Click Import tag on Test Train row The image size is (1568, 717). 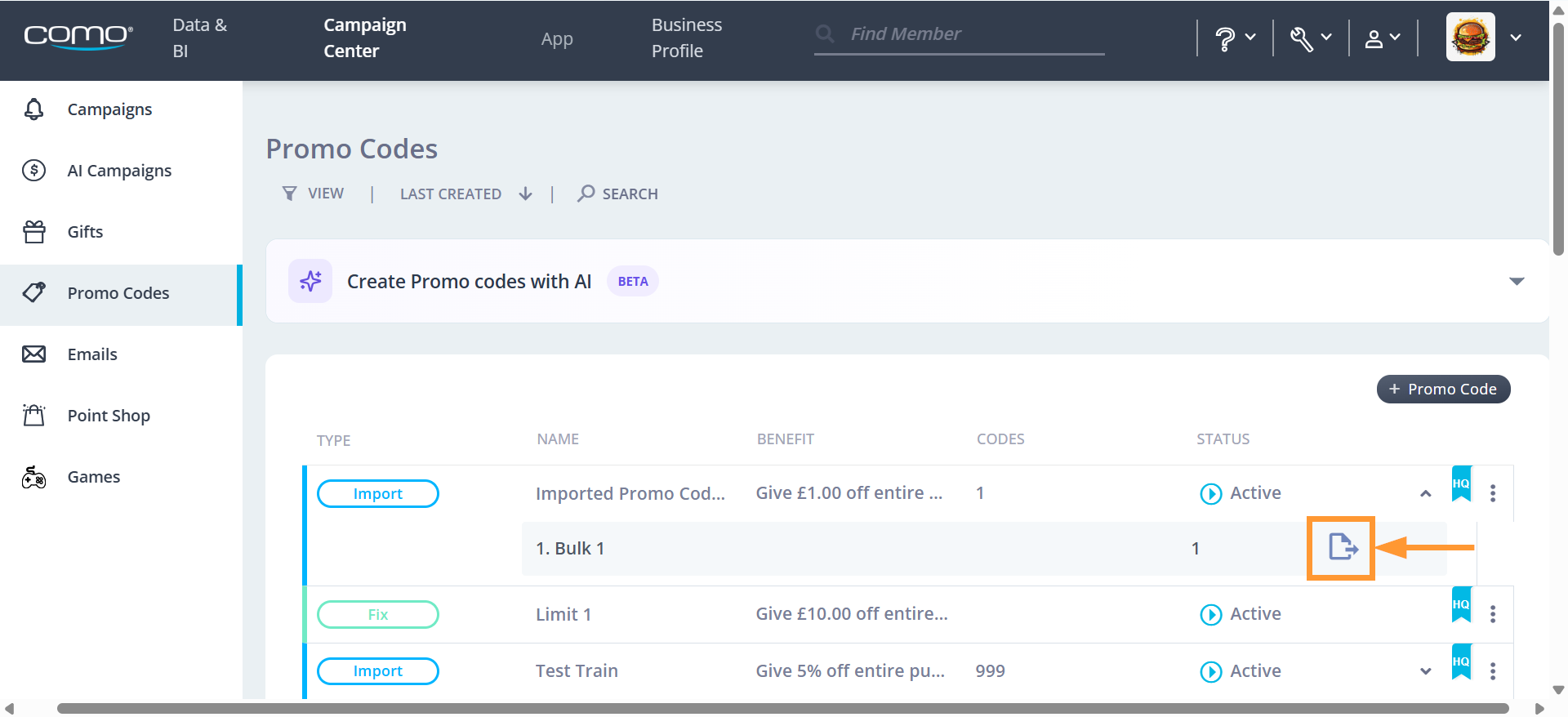pyautogui.click(x=378, y=671)
